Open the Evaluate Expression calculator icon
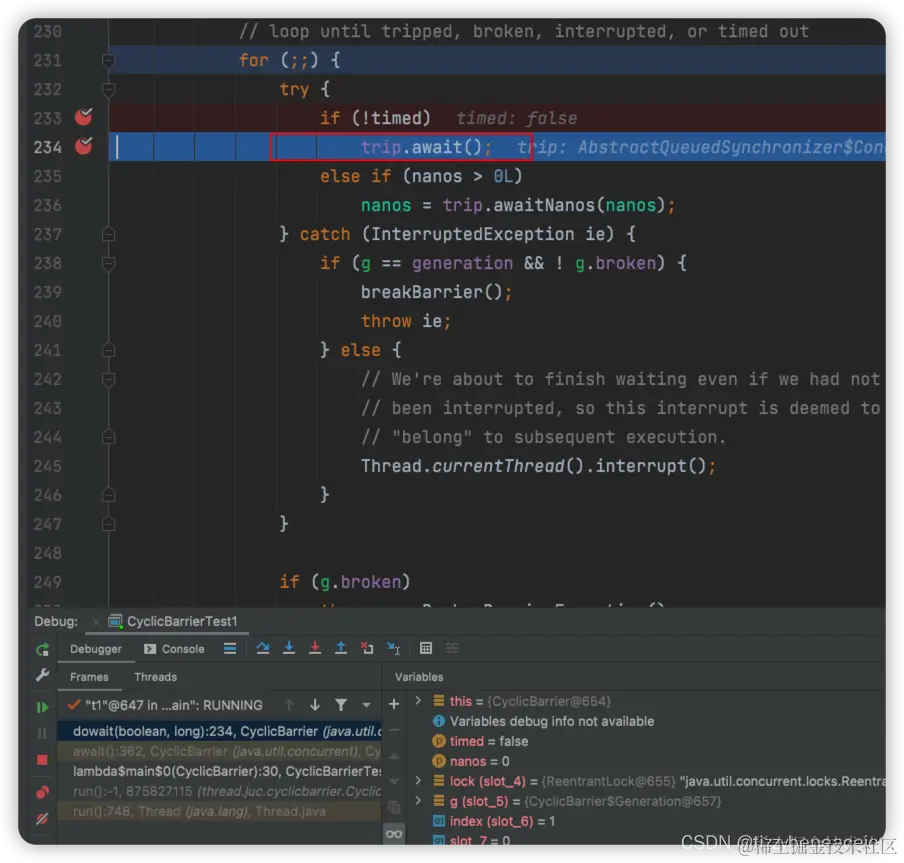The image size is (904, 863). pos(425,649)
